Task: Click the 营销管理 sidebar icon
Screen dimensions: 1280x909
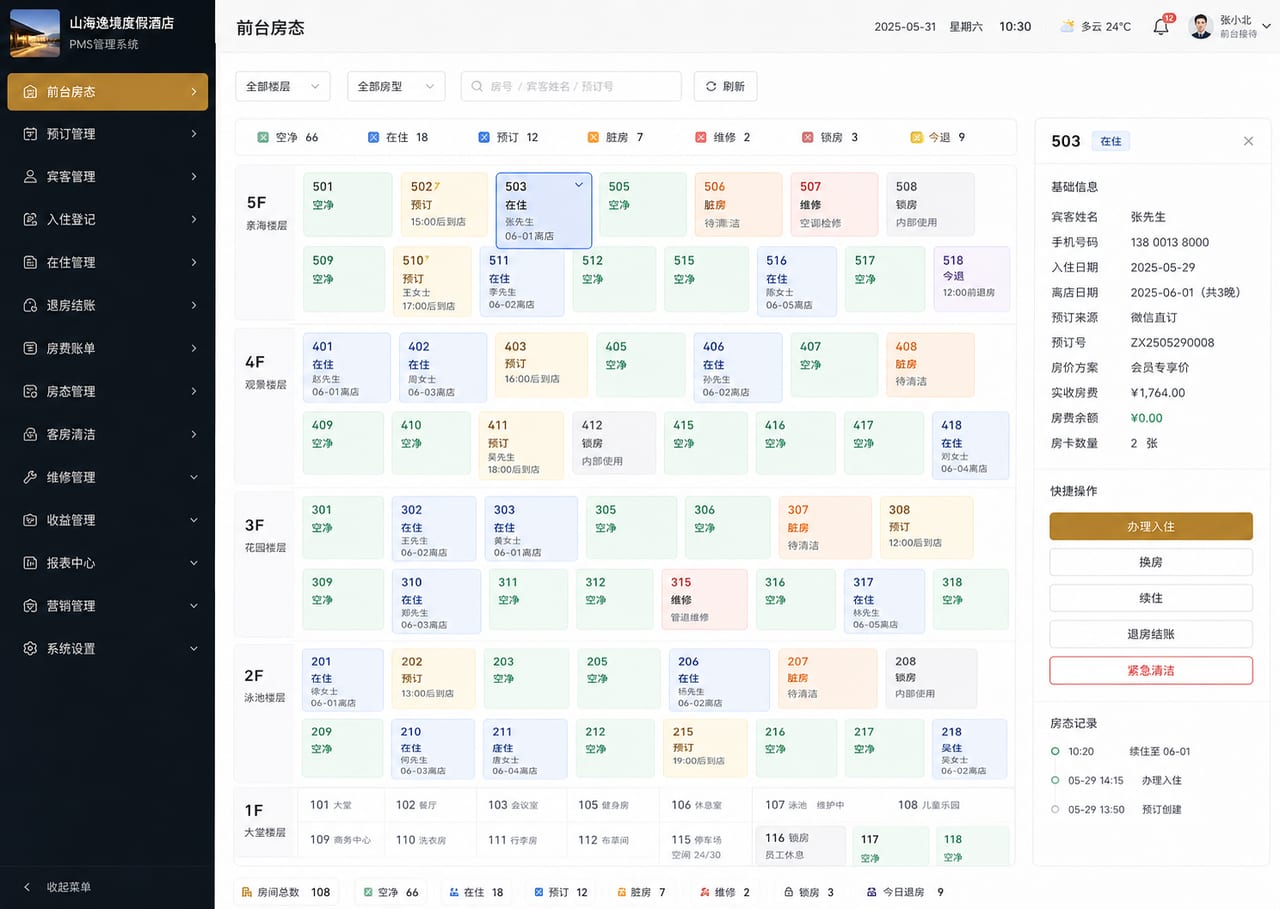Action: [x=30, y=606]
